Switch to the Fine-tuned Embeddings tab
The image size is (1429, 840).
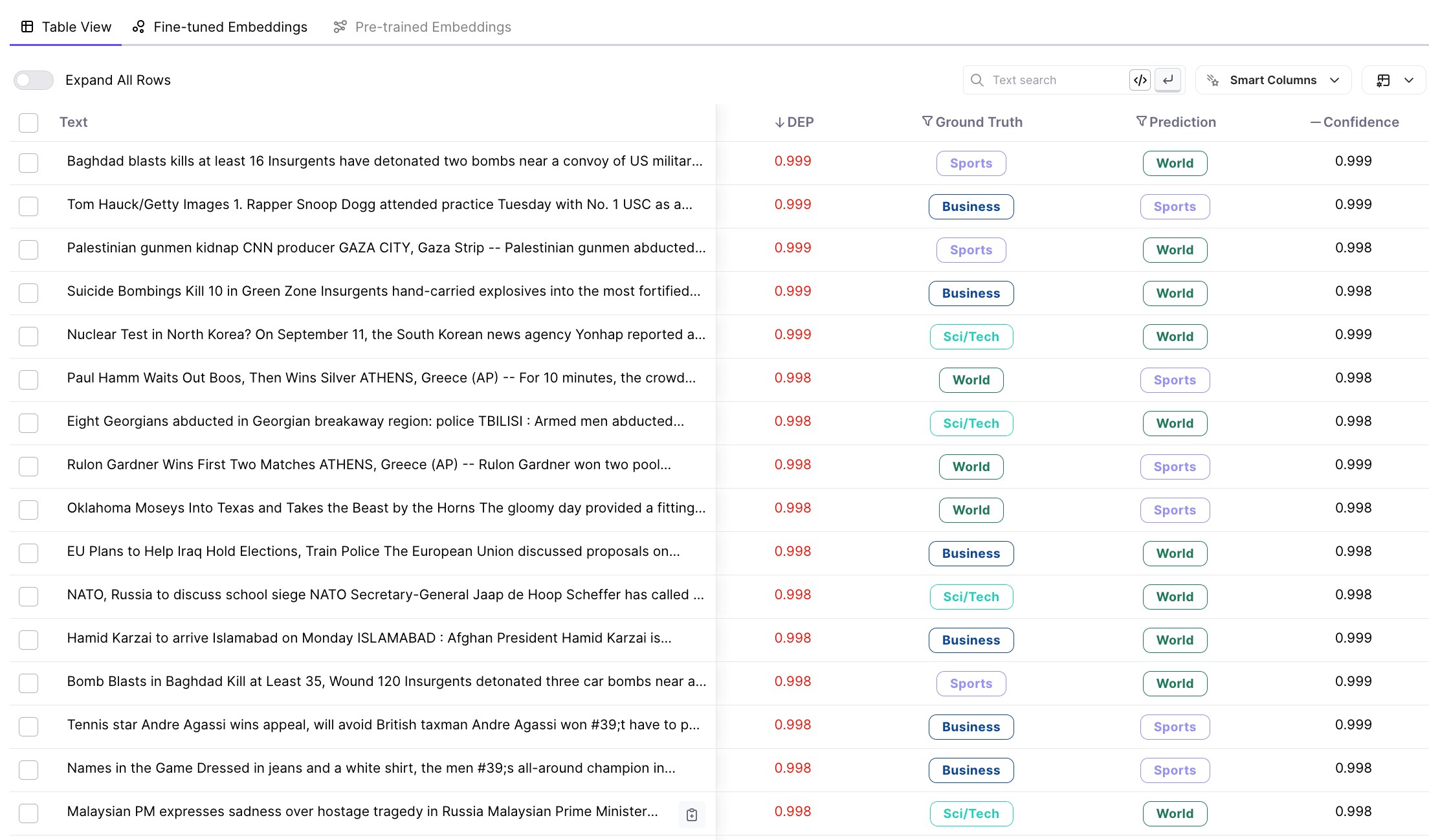coord(220,27)
